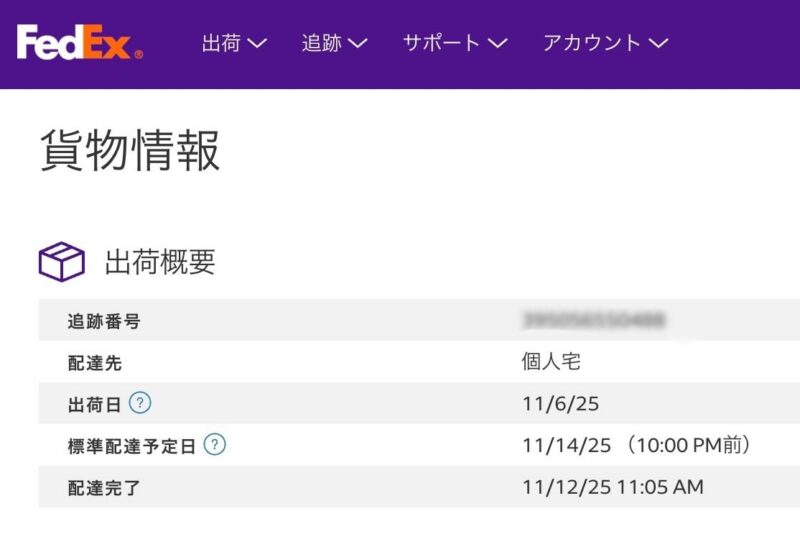The height and width of the screenshot is (534, 800).
Task: Click the blurred tracking number value
Action: click(x=594, y=320)
